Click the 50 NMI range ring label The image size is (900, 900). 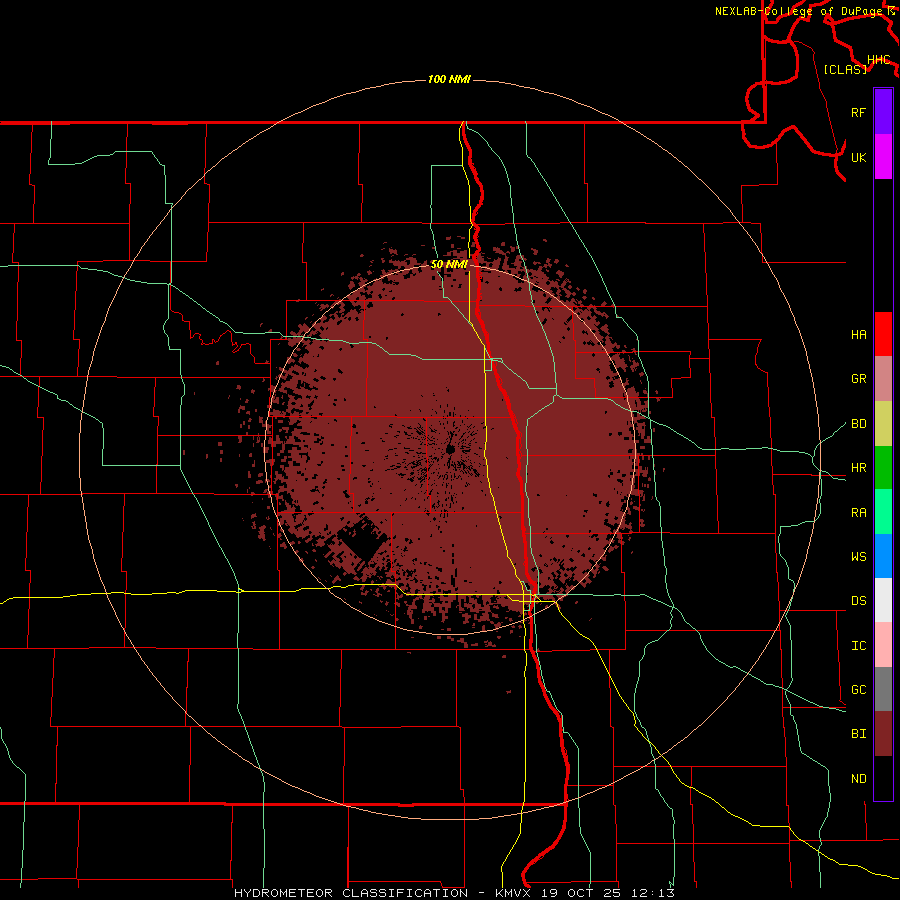point(449,264)
